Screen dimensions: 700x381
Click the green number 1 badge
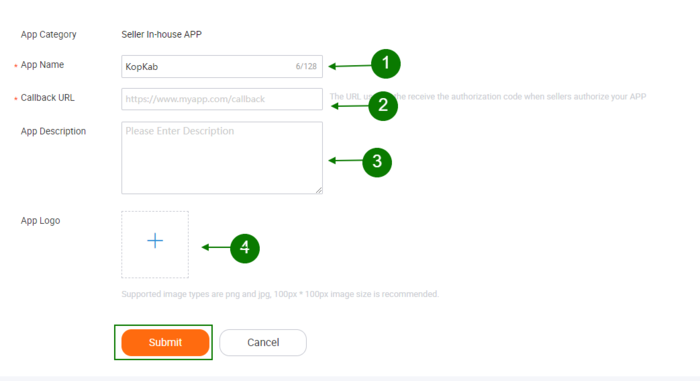[386, 64]
